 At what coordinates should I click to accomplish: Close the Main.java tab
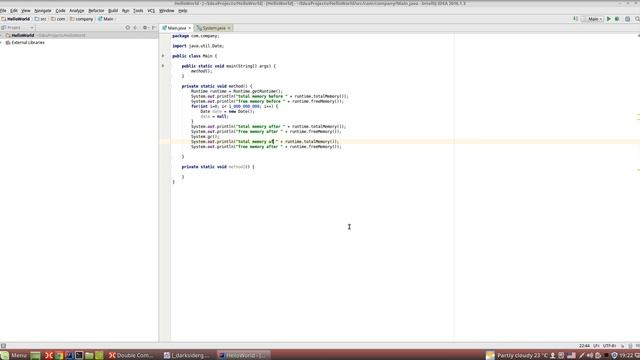click(x=189, y=28)
